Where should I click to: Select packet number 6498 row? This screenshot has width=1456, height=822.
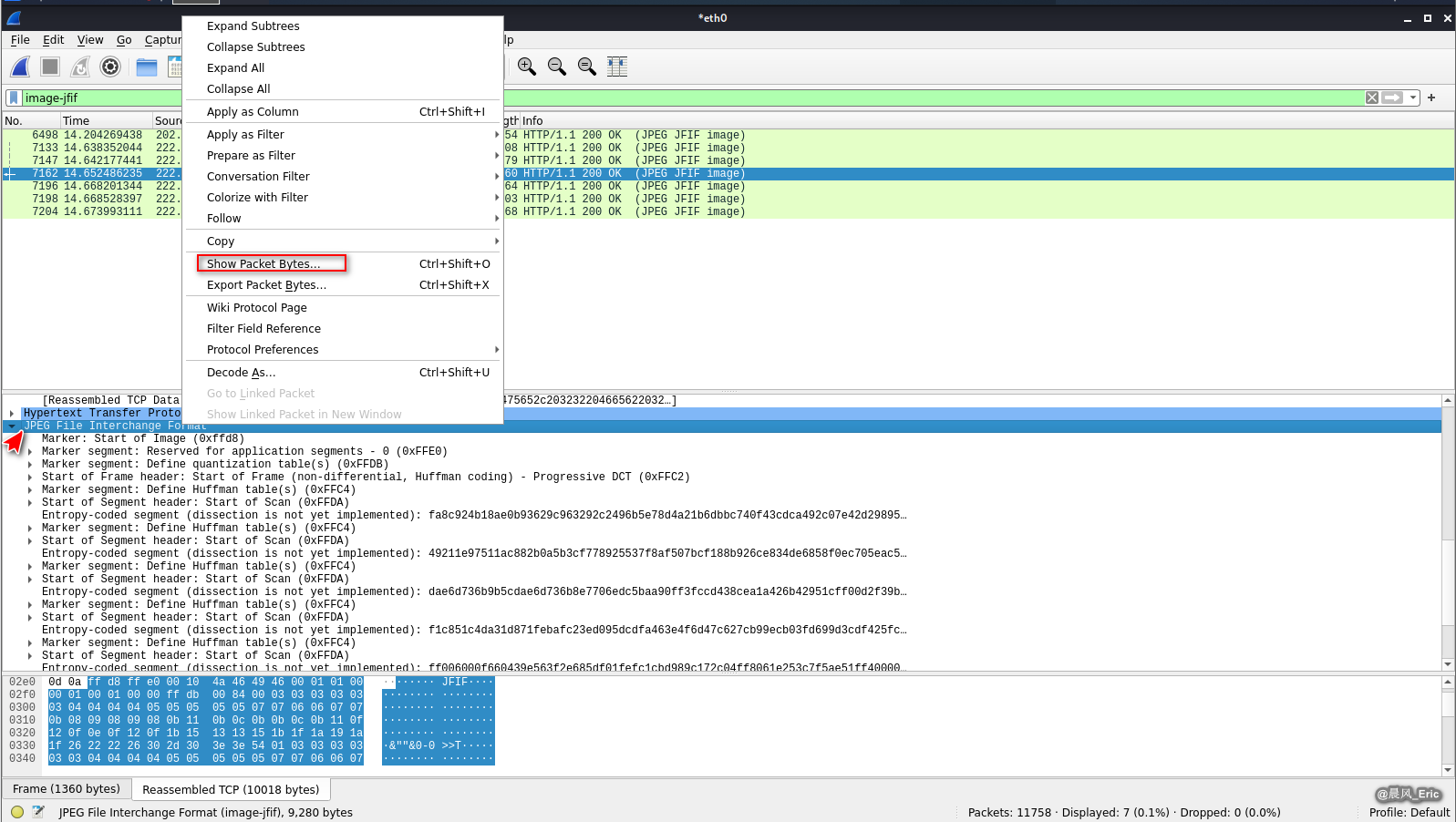click(728, 135)
